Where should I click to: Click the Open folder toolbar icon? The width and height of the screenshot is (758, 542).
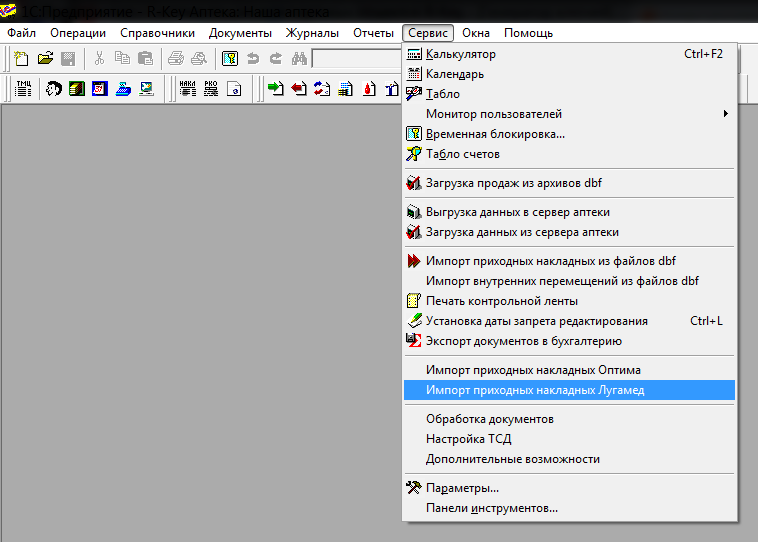click(x=45, y=59)
